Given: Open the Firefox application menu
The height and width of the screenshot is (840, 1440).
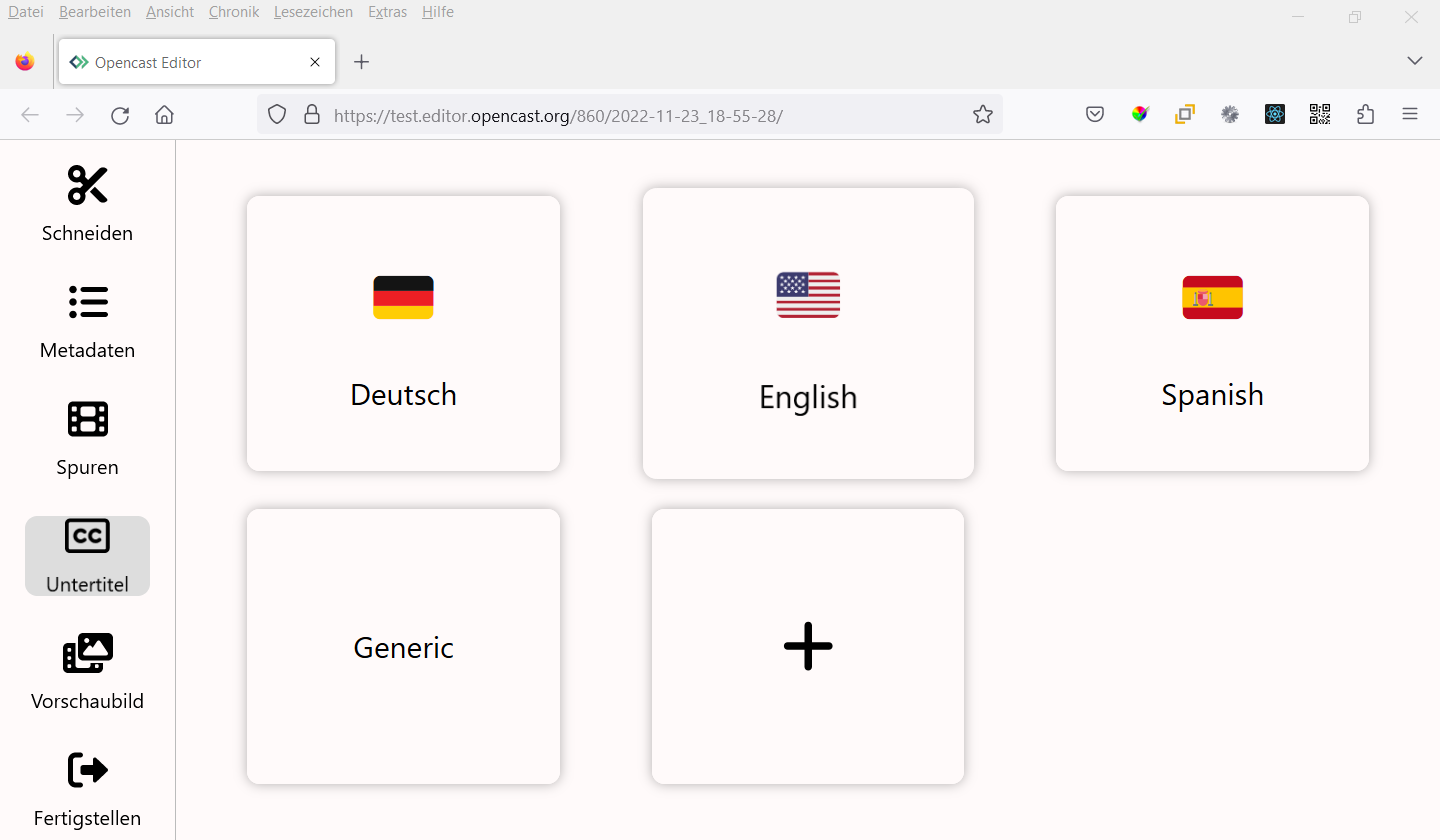Looking at the screenshot, I should click(1410, 114).
